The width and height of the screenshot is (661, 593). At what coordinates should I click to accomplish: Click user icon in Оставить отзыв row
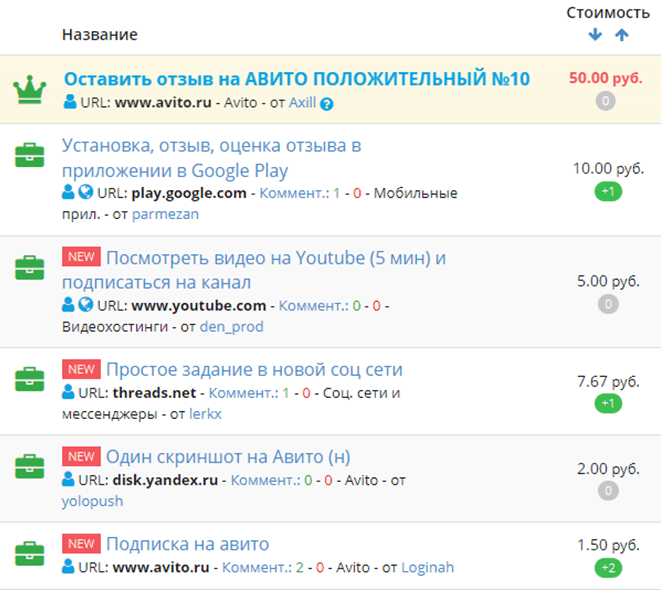coord(70,102)
